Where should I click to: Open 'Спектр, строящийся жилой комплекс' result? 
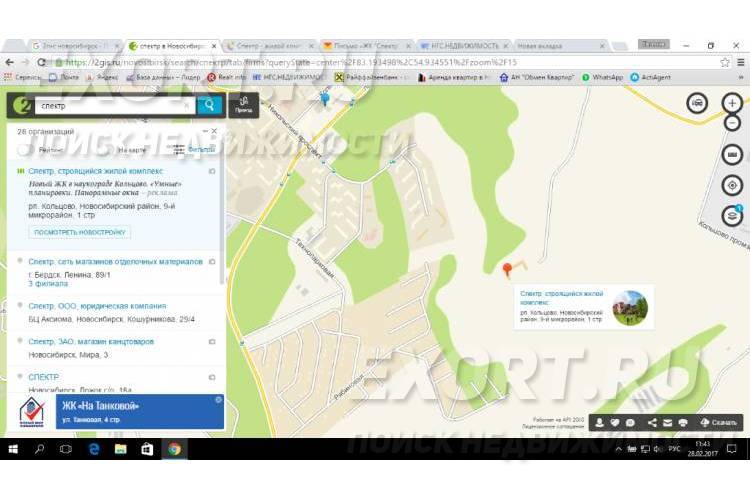point(96,171)
